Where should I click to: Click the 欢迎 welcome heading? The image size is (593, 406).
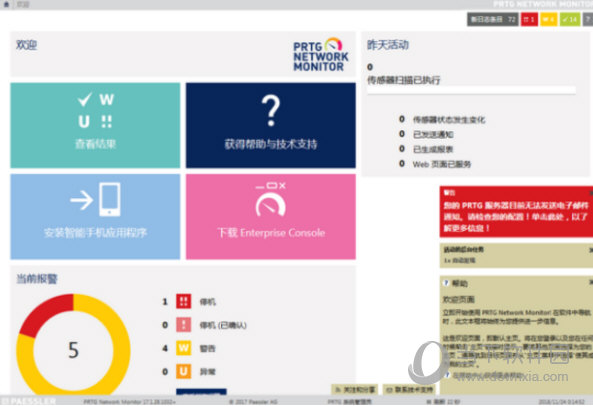pos(26,45)
